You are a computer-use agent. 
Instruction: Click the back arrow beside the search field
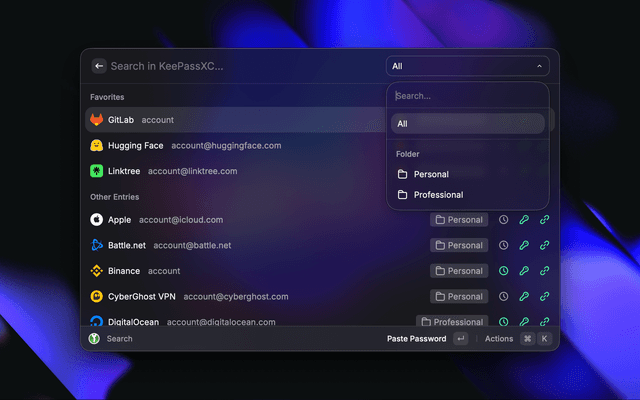coord(98,66)
